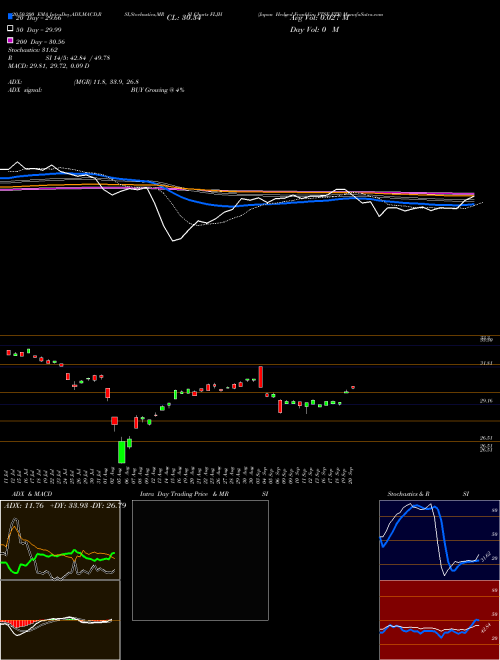Click the 'SI 14/3: 42.84 / 49.78' value
The image size is (500, 660).
(x=78, y=58)
